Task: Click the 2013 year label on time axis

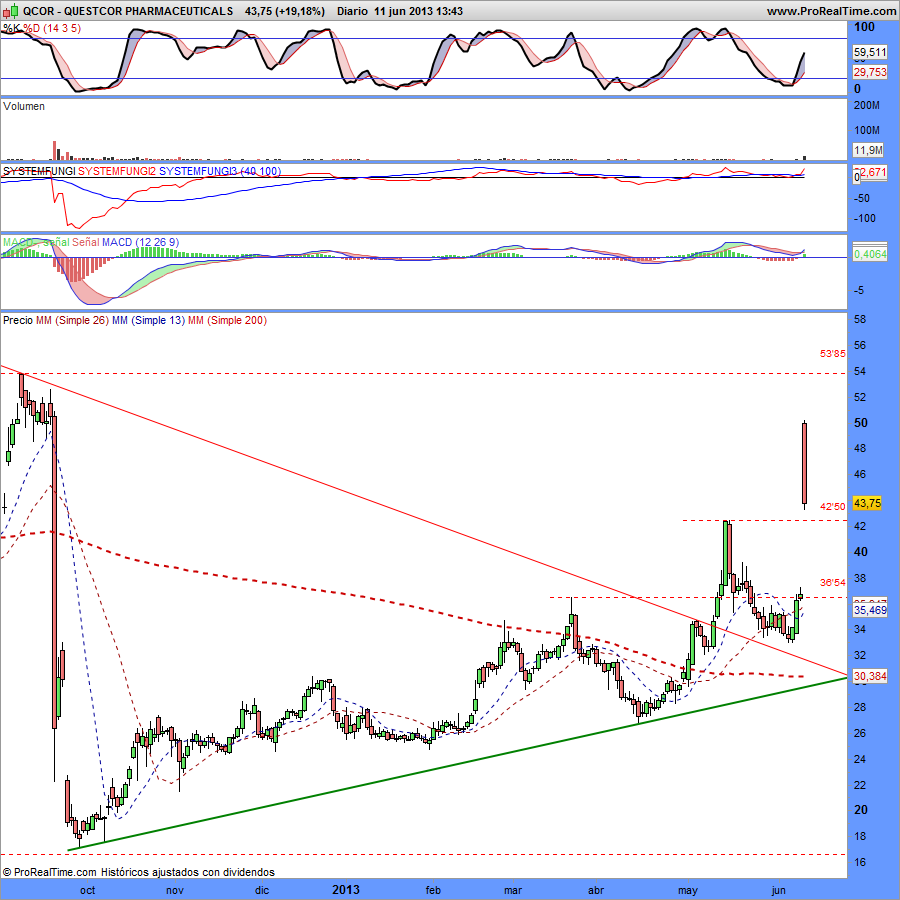Action: (346, 890)
